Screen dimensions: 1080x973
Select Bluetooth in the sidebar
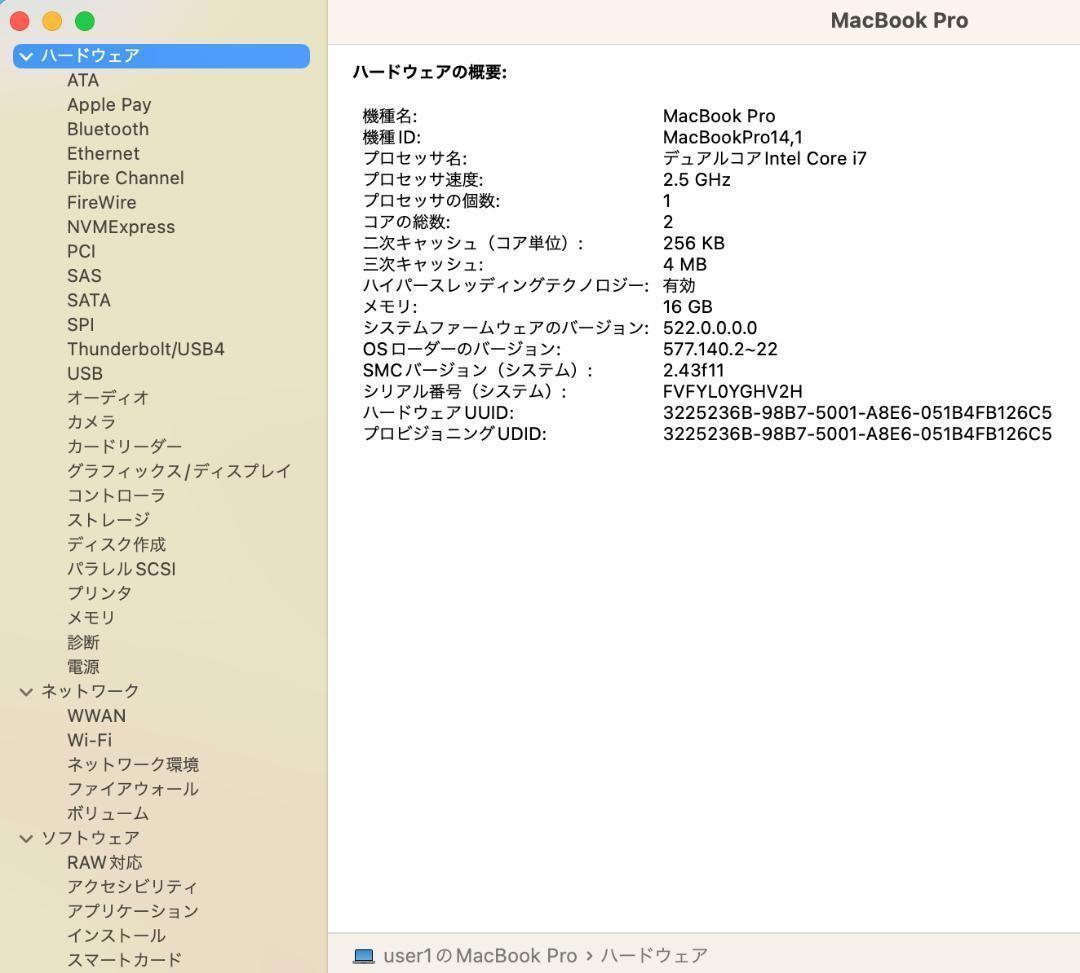click(107, 129)
